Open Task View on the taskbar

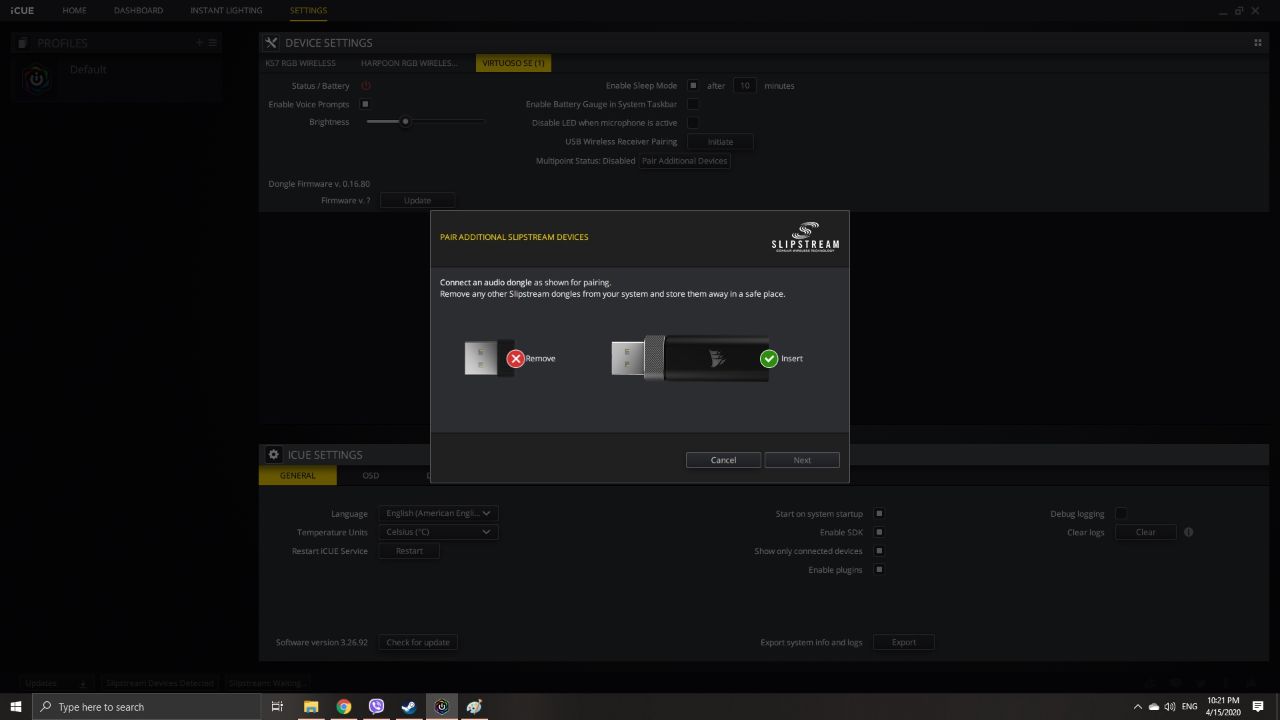[277, 707]
